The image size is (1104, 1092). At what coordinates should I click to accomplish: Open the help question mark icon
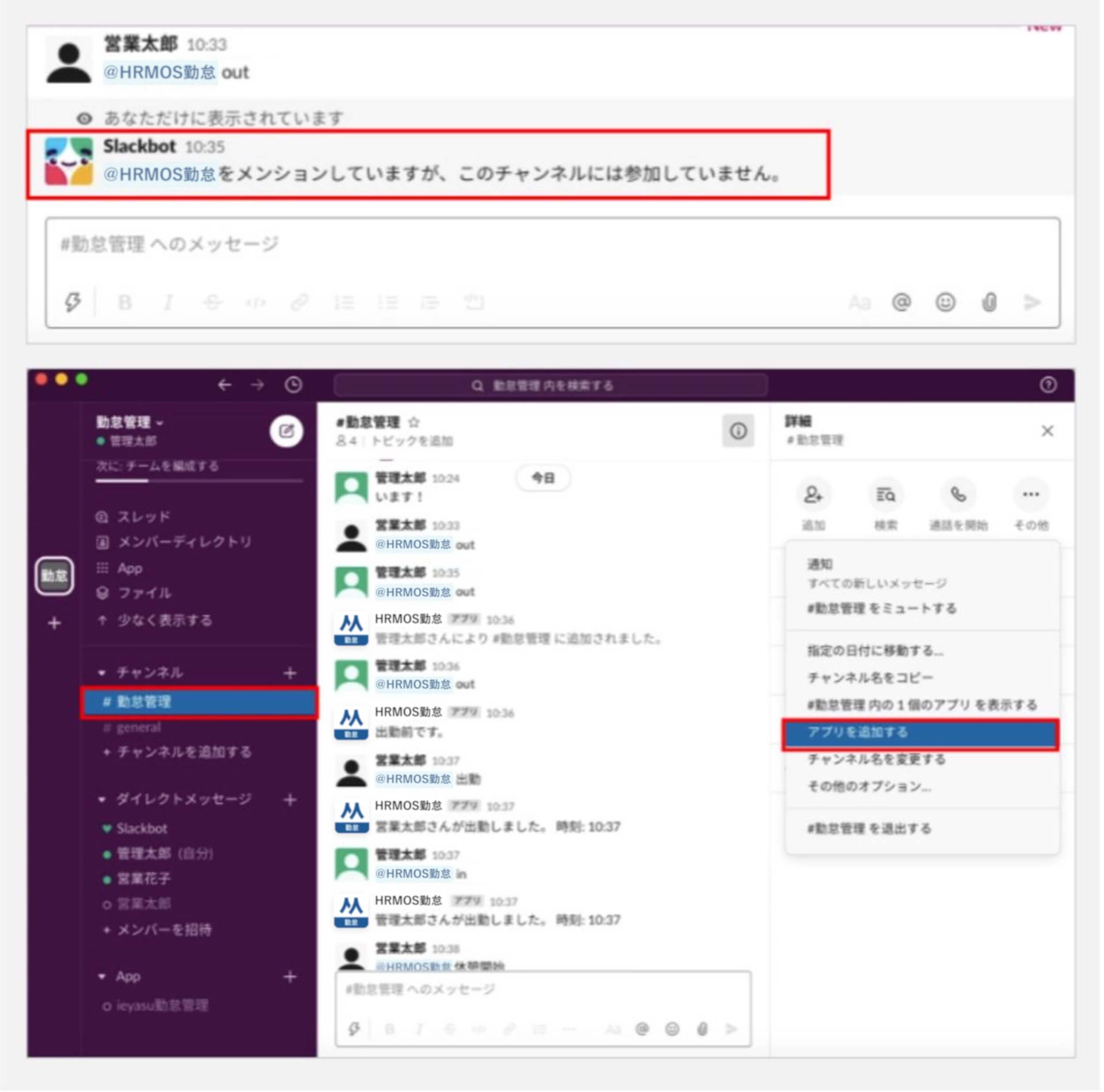(1048, 385)
